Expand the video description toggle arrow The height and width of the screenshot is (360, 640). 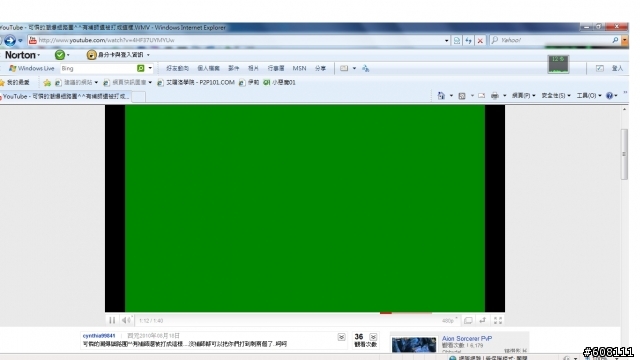click(x=341, y=337)
